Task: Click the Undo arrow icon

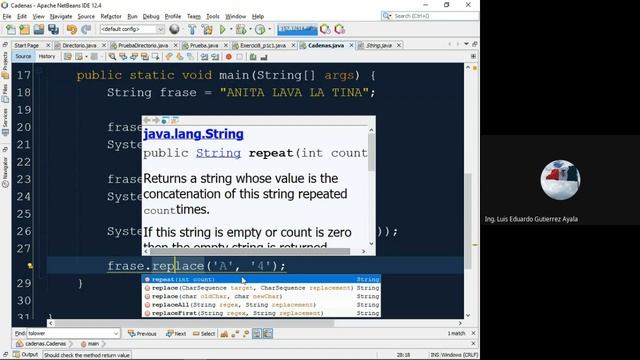Action: coord(72,29)
